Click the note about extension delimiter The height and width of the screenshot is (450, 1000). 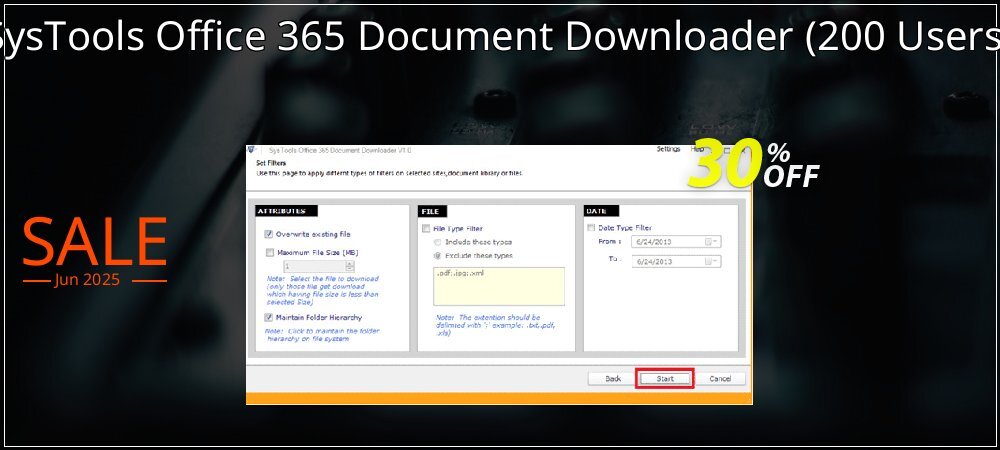496,325
